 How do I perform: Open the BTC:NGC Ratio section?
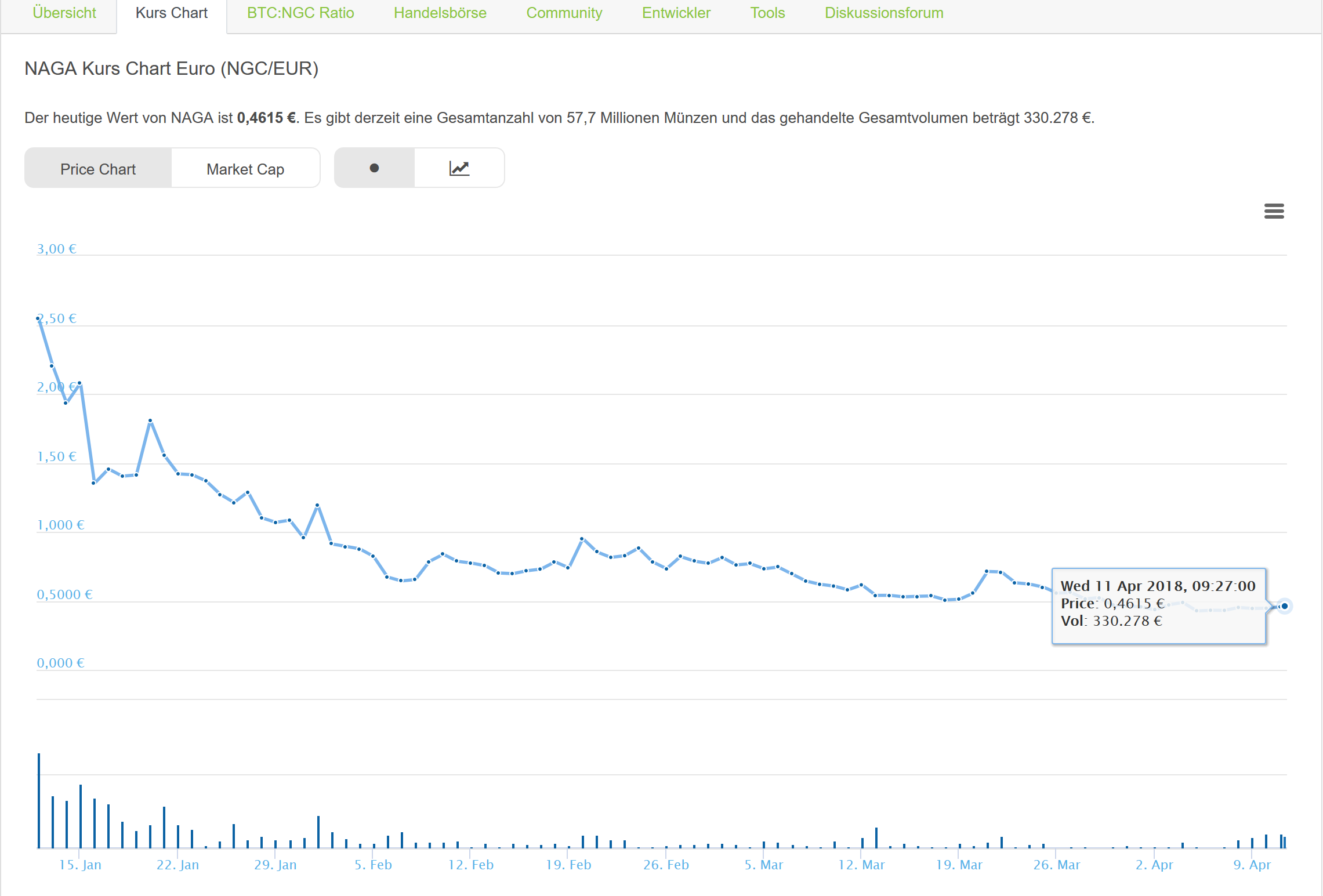coord(300,13)
